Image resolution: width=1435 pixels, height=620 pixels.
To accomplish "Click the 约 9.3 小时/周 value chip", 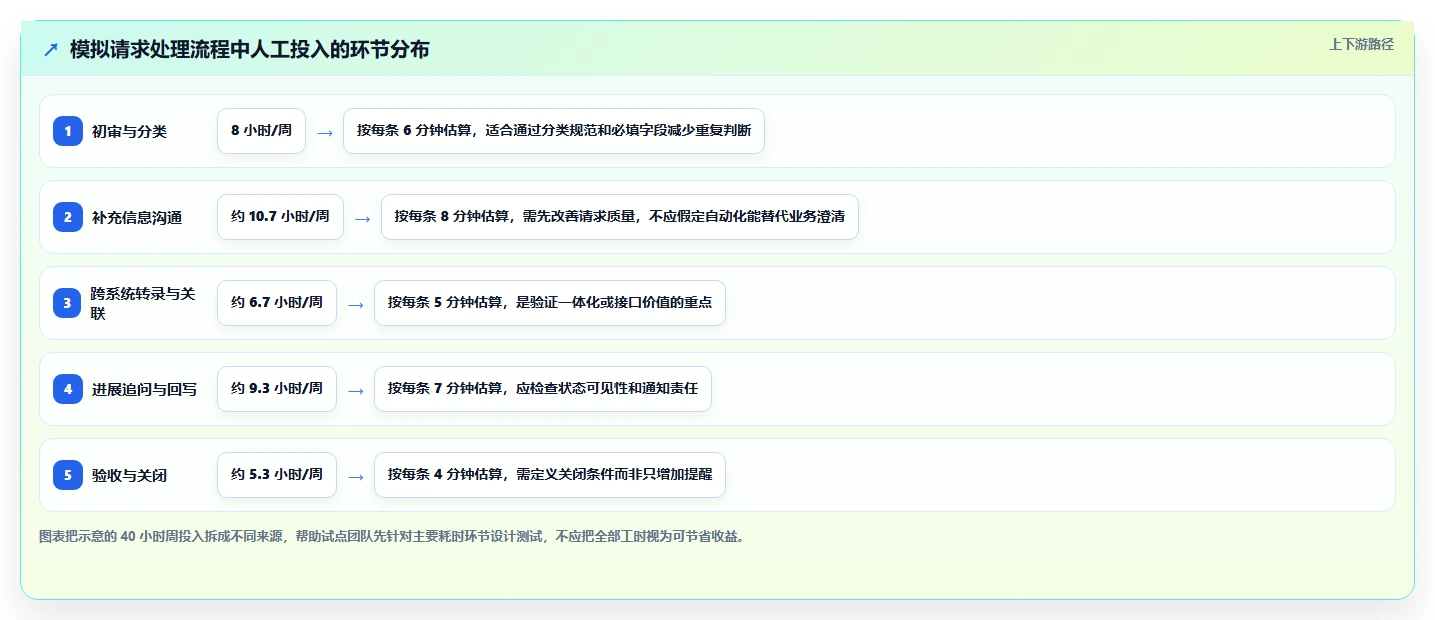I will pos(277,389).
